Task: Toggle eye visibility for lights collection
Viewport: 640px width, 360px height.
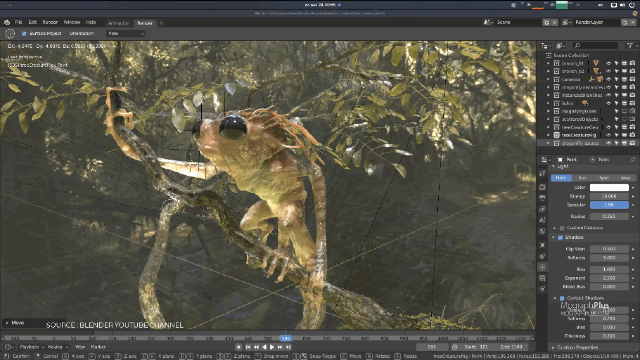Action: coord(609,103)
